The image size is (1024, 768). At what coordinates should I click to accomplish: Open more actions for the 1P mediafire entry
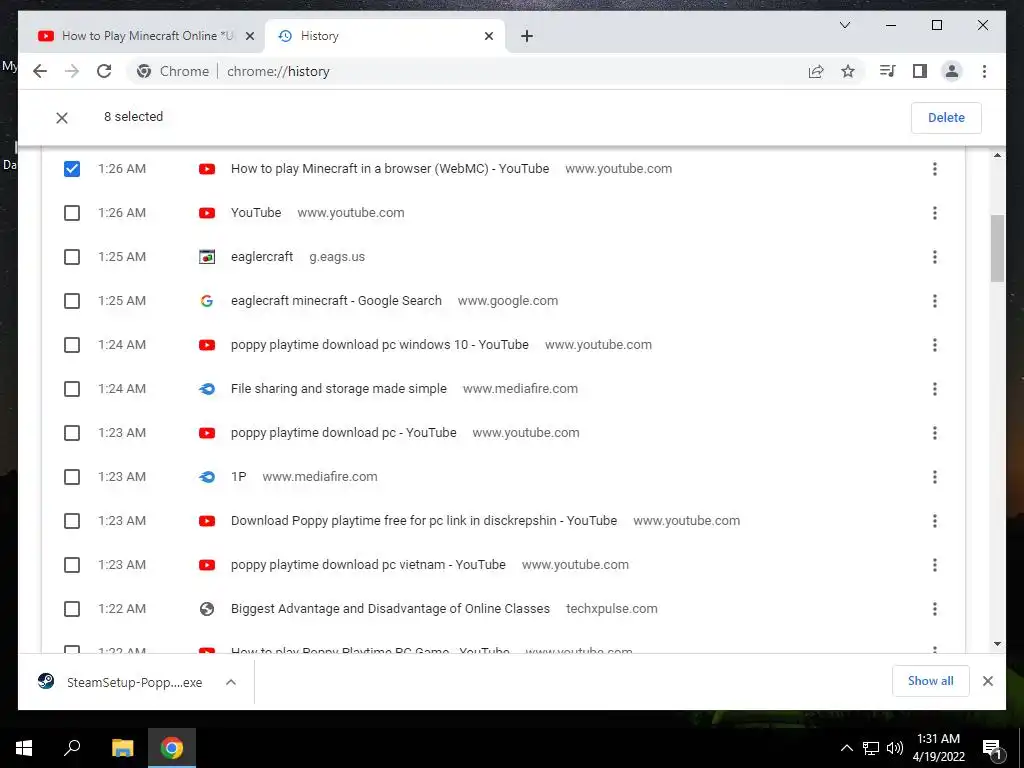click(x=935, y=477)
